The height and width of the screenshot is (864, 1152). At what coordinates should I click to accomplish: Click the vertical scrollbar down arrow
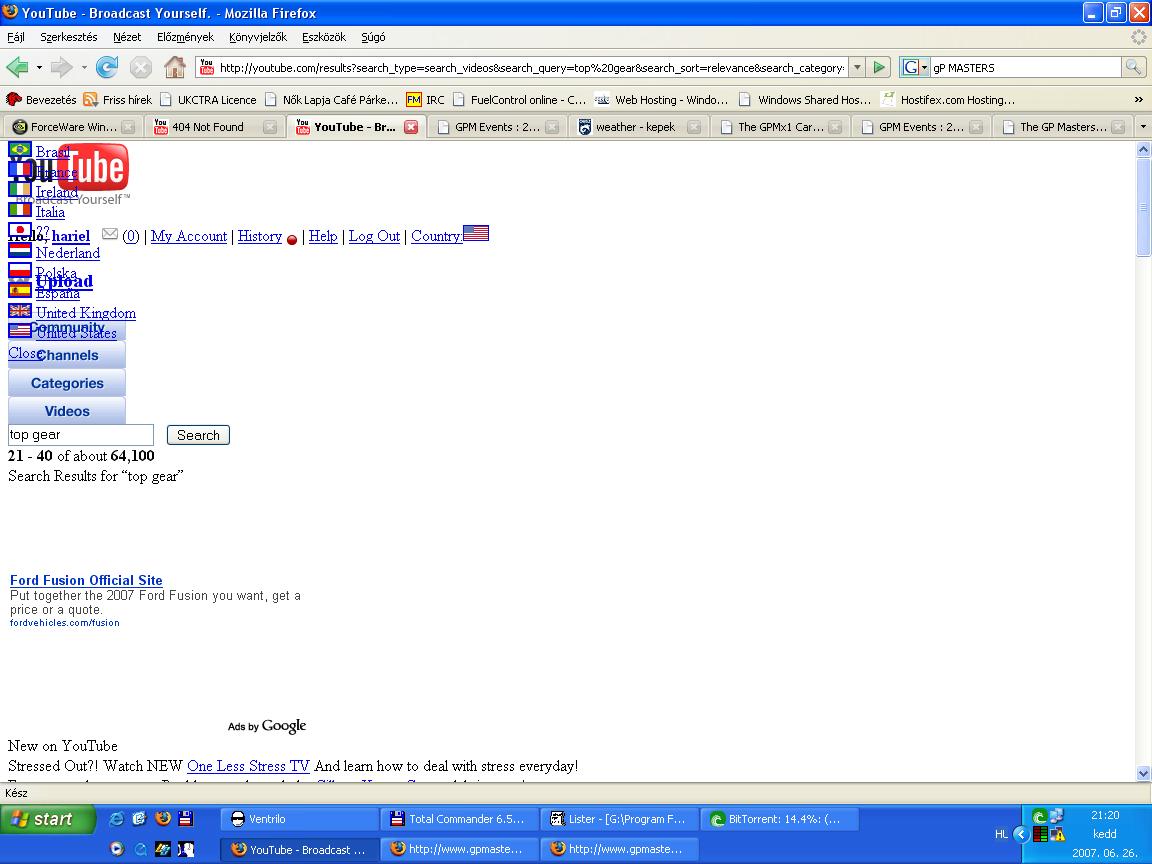[x=1143, y=773]
